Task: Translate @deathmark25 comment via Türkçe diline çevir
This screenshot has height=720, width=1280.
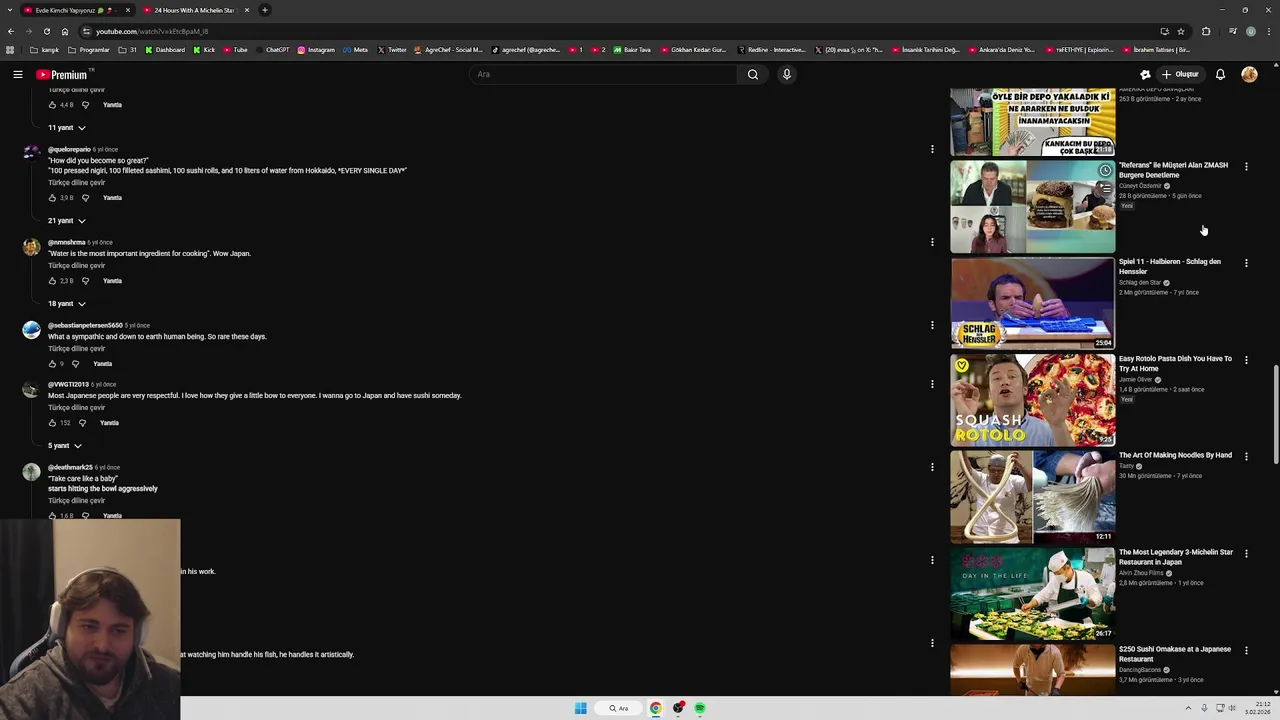Action: [76, 501]
